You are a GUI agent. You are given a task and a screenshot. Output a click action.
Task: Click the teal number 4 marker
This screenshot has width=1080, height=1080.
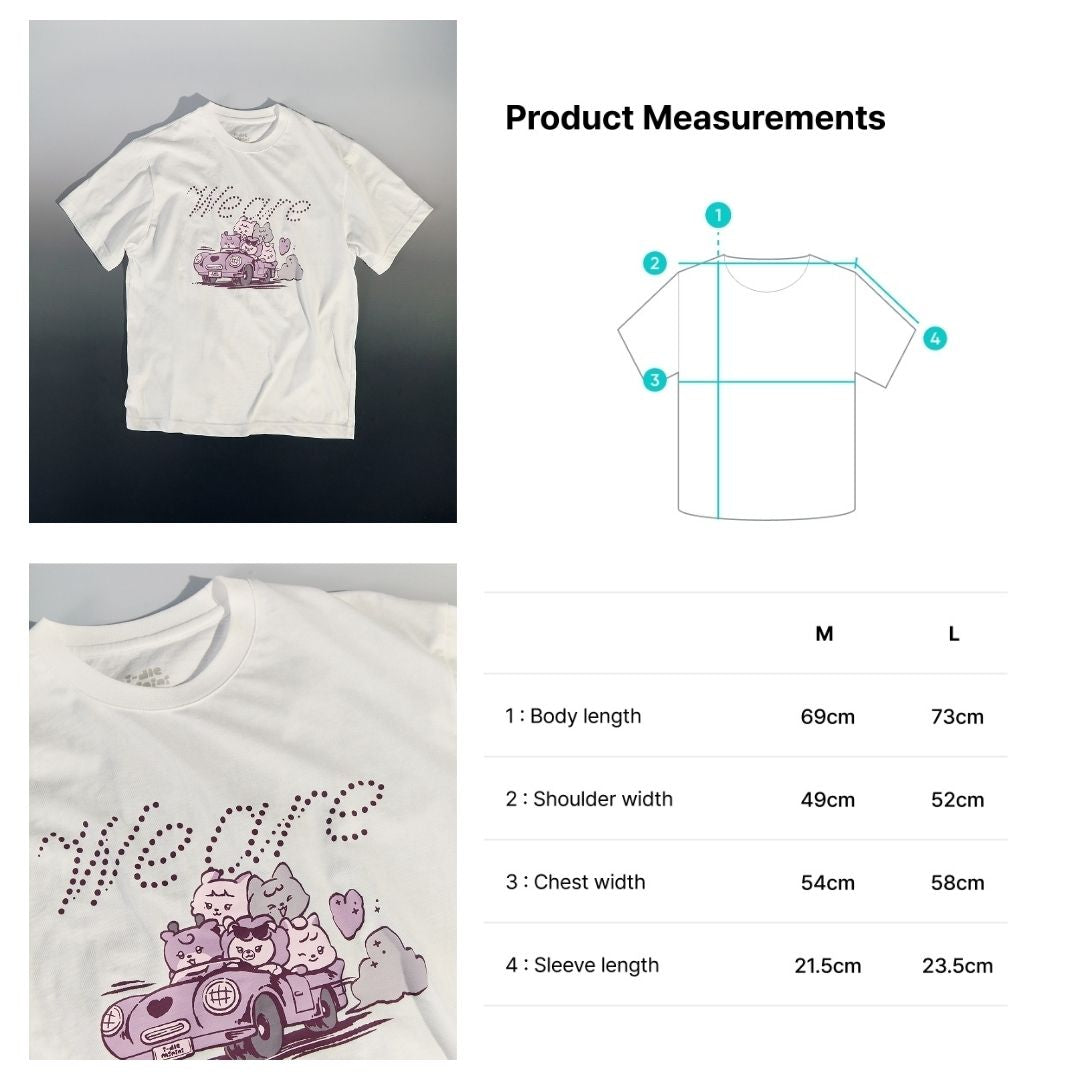pyautogui.click(x=935, y=338)
